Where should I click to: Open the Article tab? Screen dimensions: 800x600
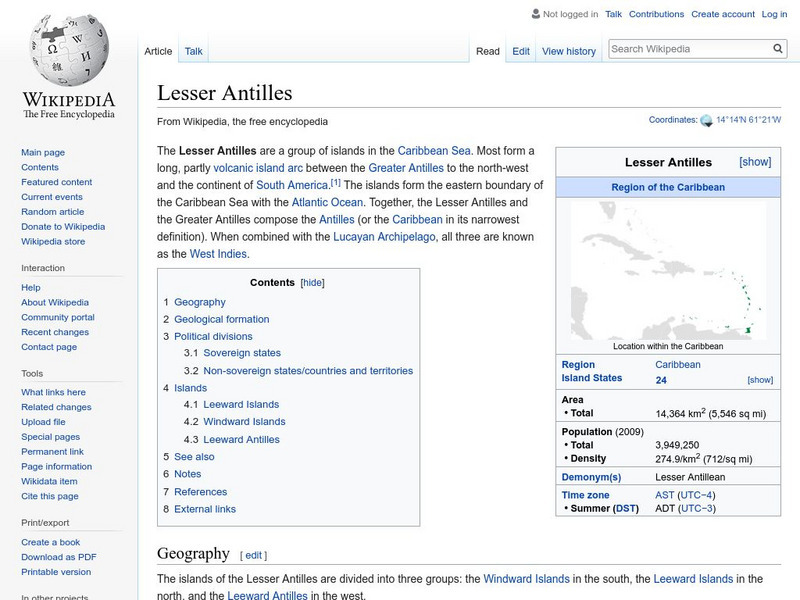coord(158,51)
